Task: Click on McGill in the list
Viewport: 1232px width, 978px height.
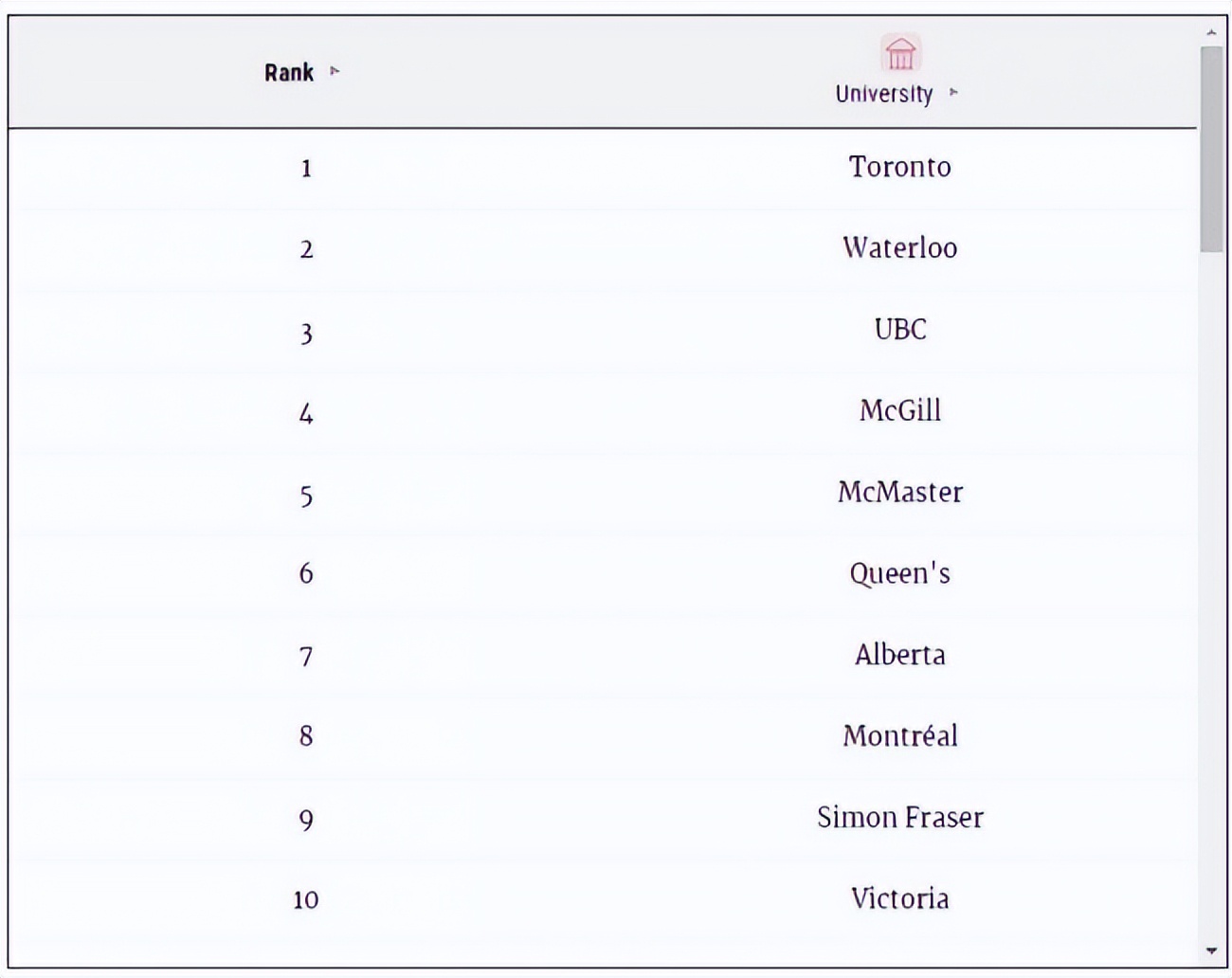Action: [899, 411]
